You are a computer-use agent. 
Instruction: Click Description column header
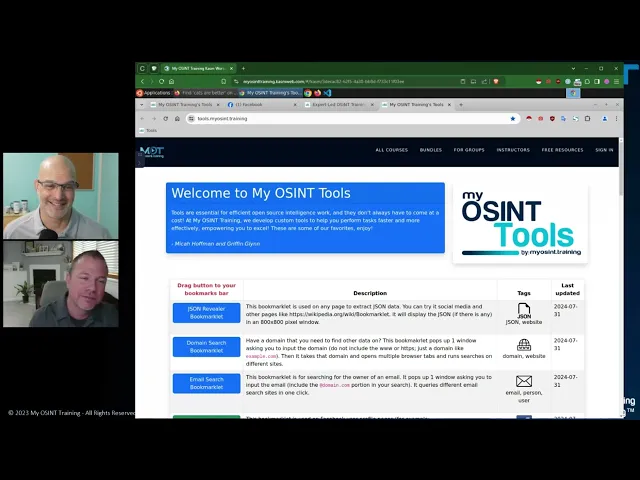tap(370, 293)
